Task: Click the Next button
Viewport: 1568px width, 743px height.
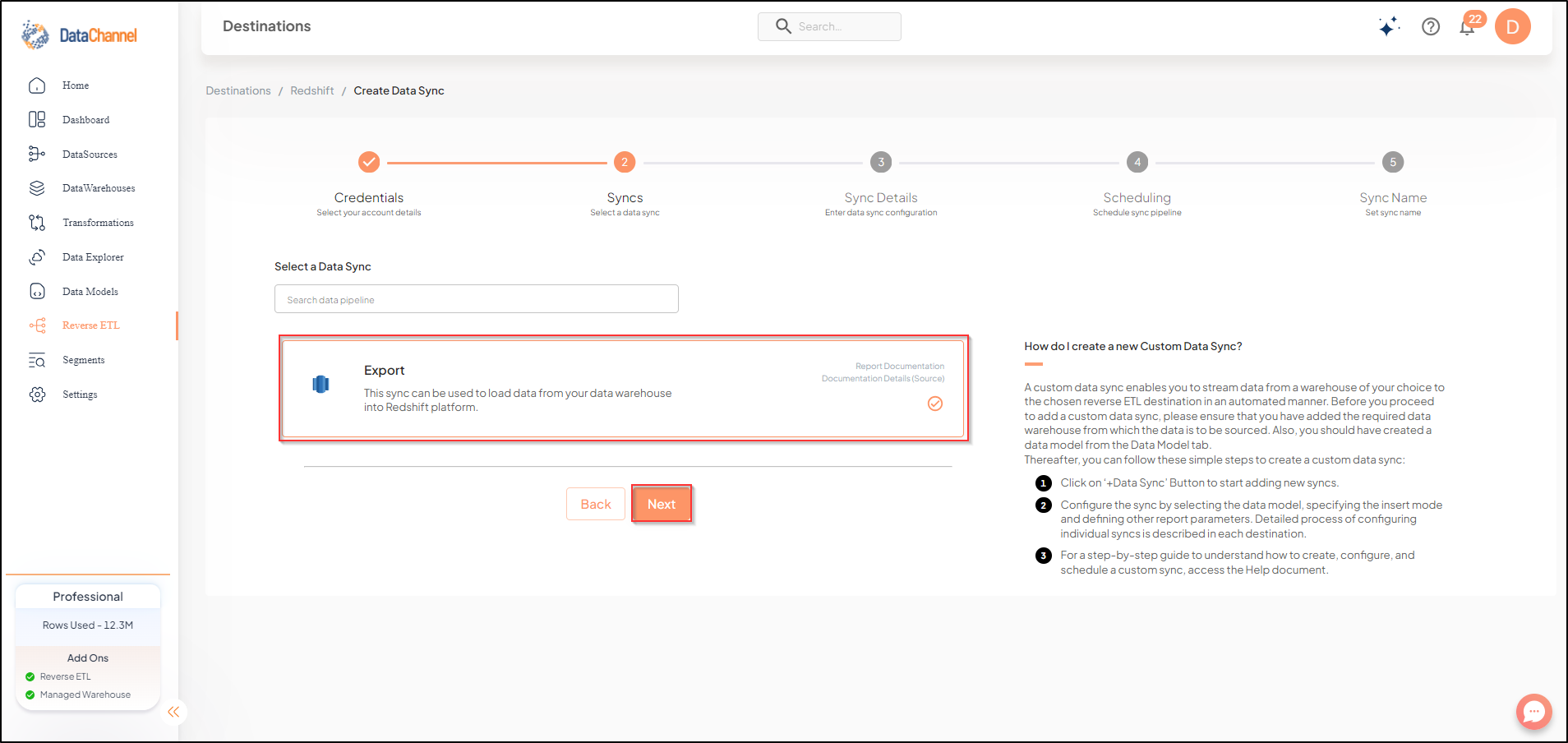Action: click(x=662, y=504)
